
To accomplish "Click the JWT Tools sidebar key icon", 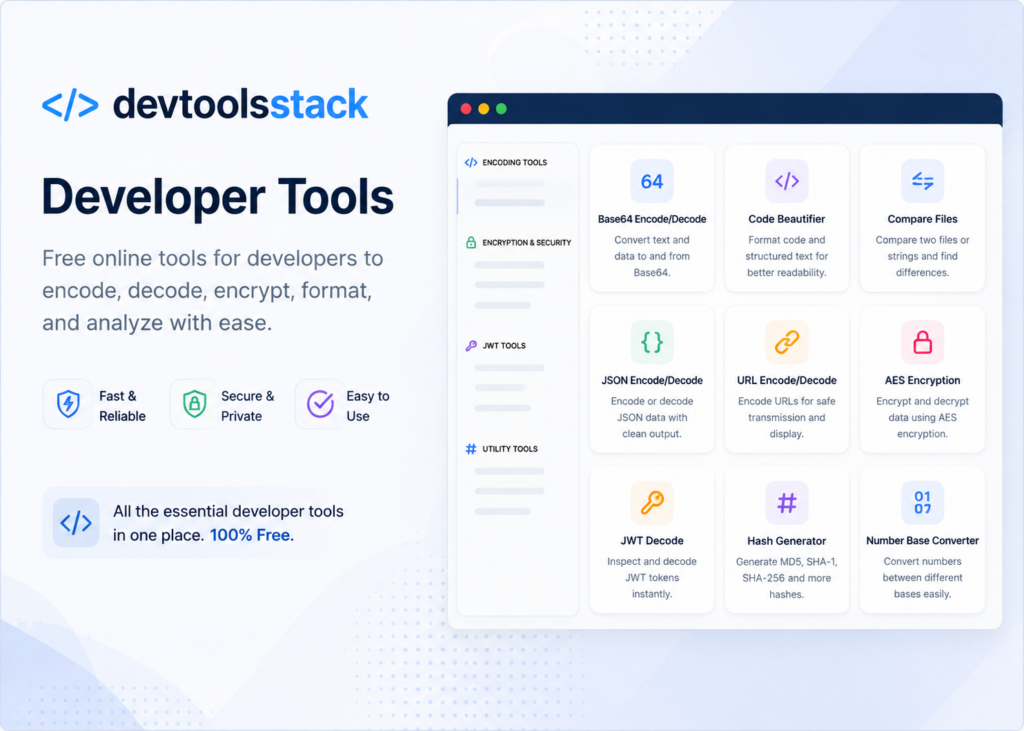I will pyautogui.click(x=471, y=346).
